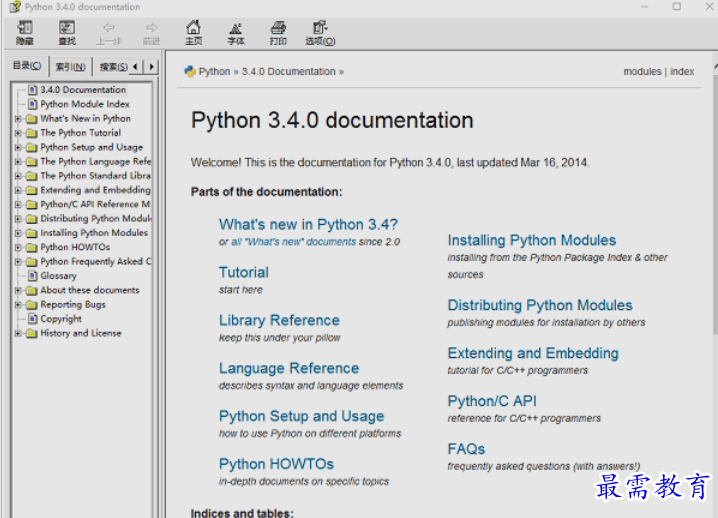Go to Home (主页) toolbar icon
718x518 pixels.
[194, 32]
